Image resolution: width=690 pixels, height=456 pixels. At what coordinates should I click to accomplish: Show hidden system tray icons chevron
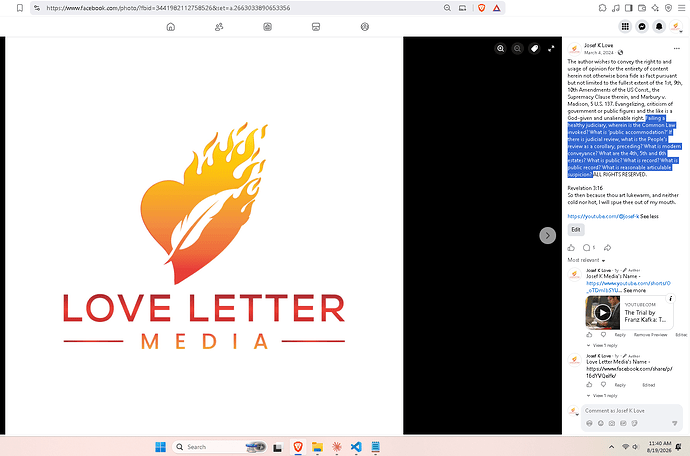point(611,447)
